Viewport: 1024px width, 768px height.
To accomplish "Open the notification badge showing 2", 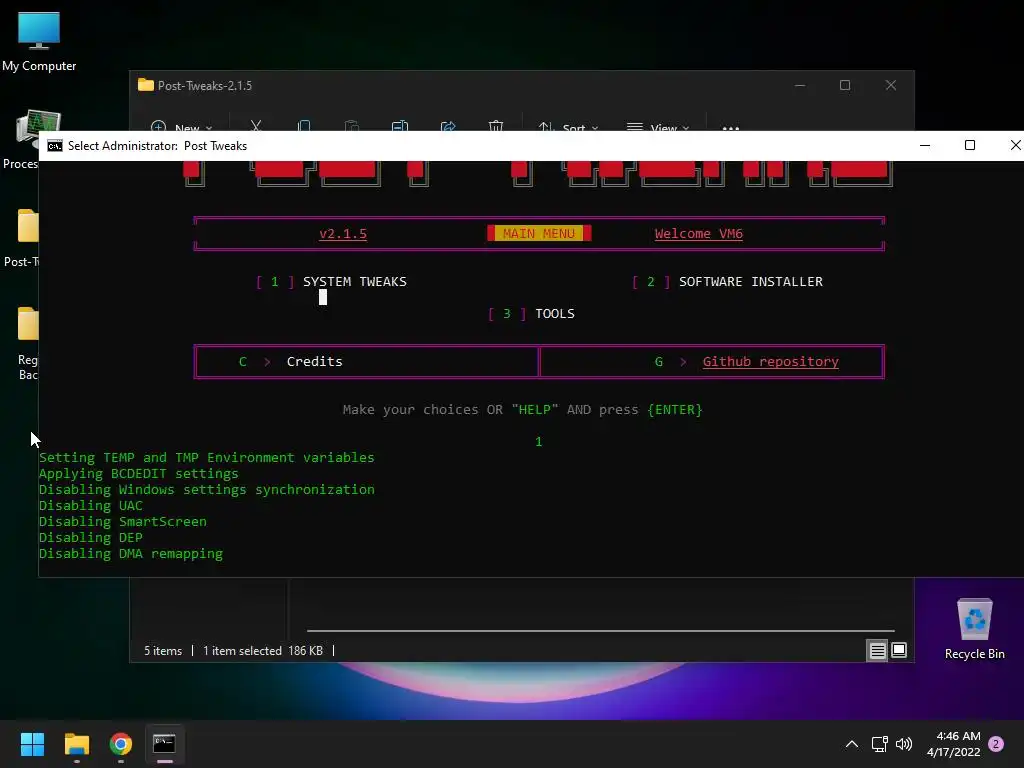I will (996, 744).
